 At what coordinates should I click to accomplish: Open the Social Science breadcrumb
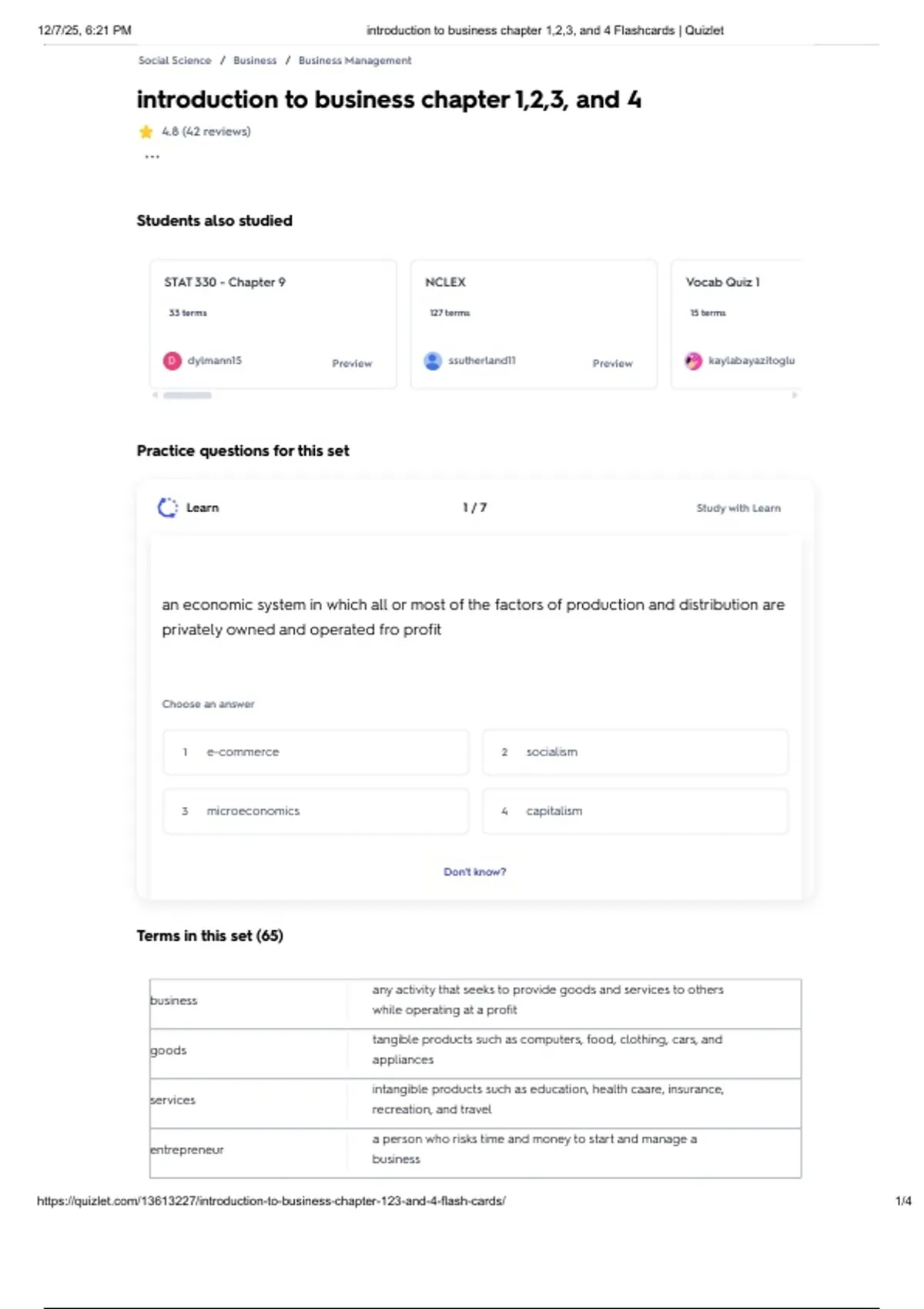175,60
